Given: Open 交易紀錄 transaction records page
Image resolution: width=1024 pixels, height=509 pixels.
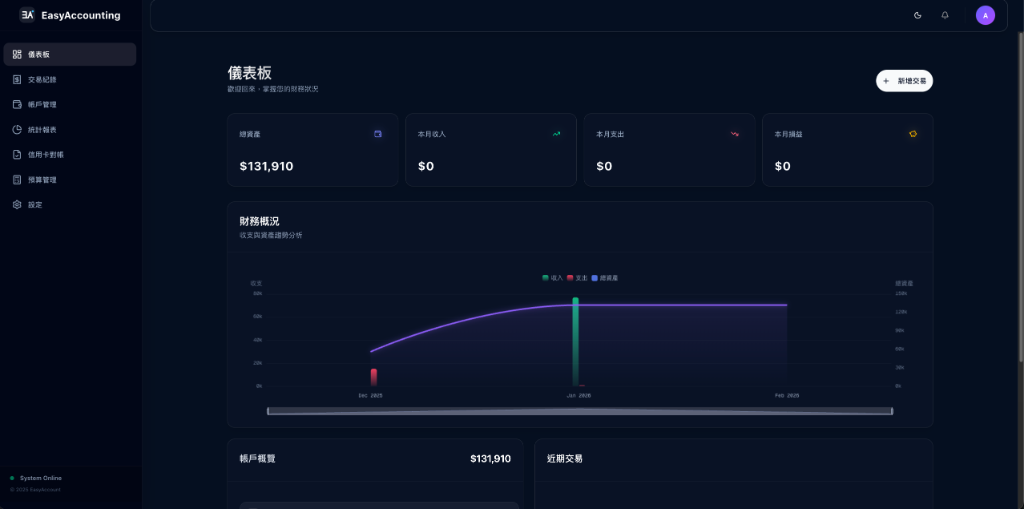Looking at the screenshot, I should point(70,80).
